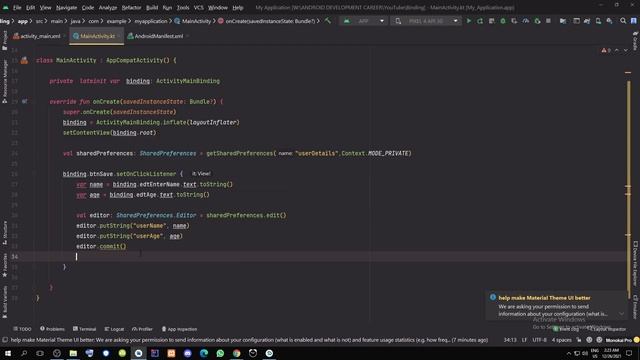This screenshot has width=640, height=360.
Task: Open the Favorites side panel
Action: point(4,265)
